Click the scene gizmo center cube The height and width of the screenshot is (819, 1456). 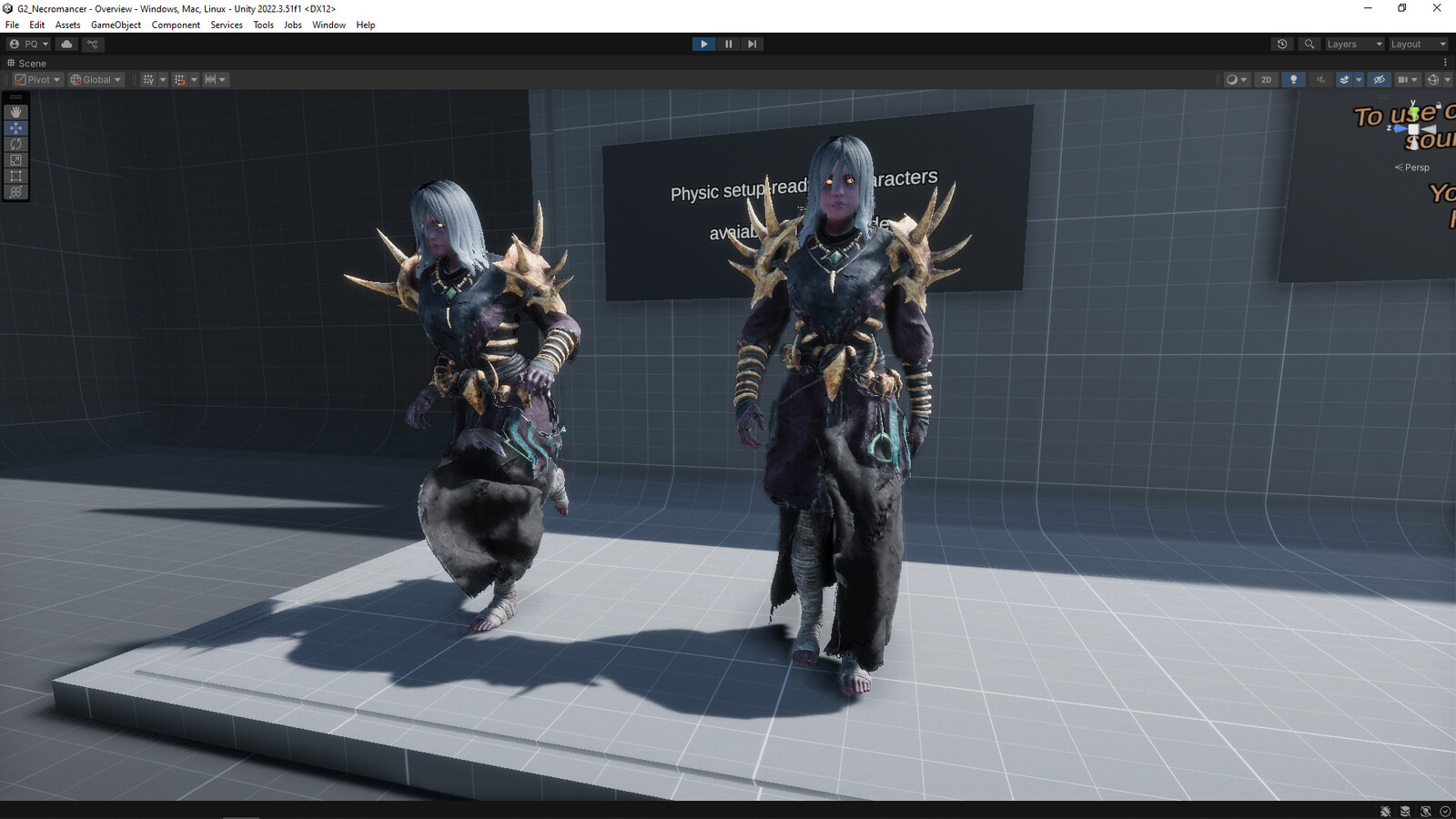1414,129
